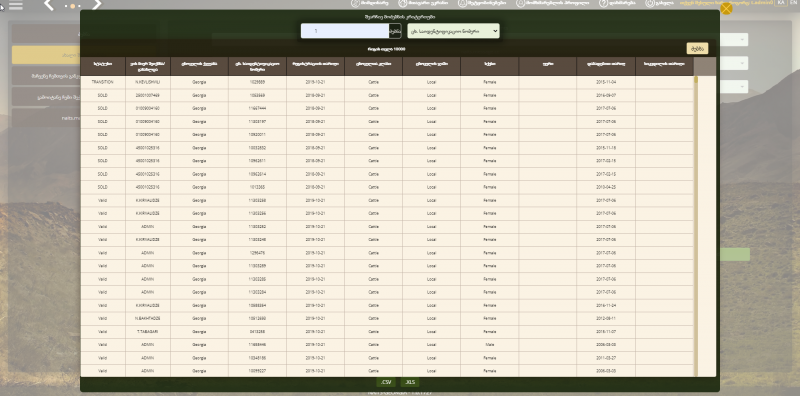Select the Georgia cell in the TRANSITION row
The width and height of the screenshot is (800, 396).
click(199, 82)
